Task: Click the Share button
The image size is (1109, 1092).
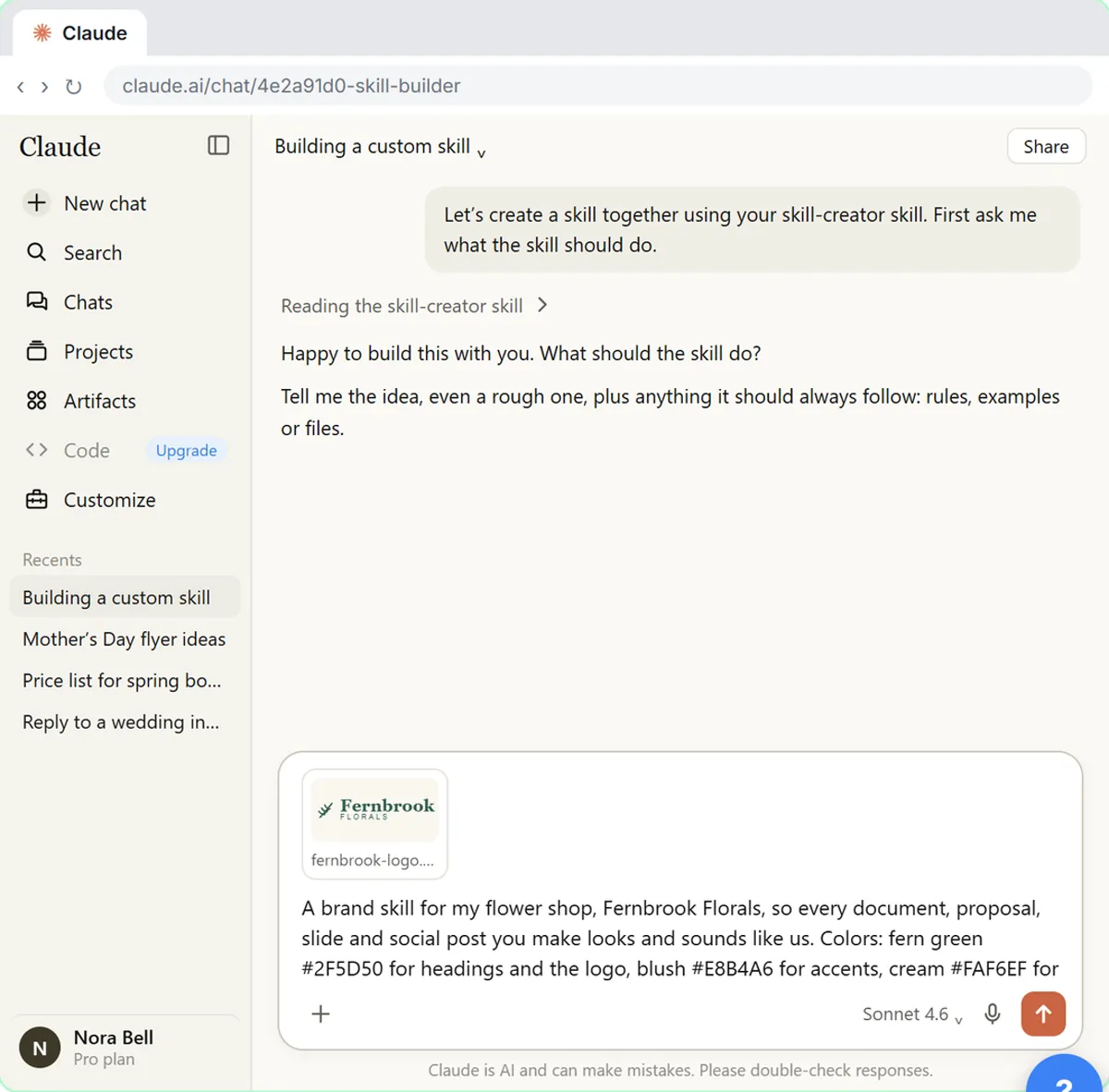Action: tap(1046, 147)
